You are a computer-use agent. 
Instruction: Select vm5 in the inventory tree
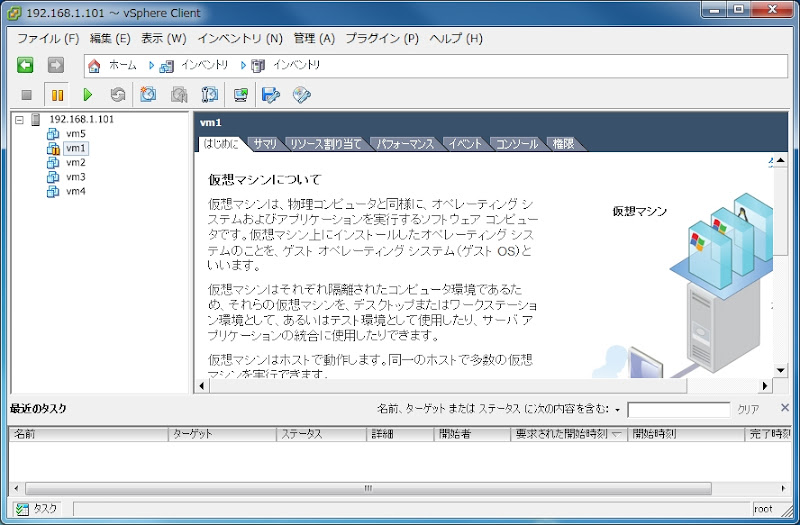tap(76, 134)
